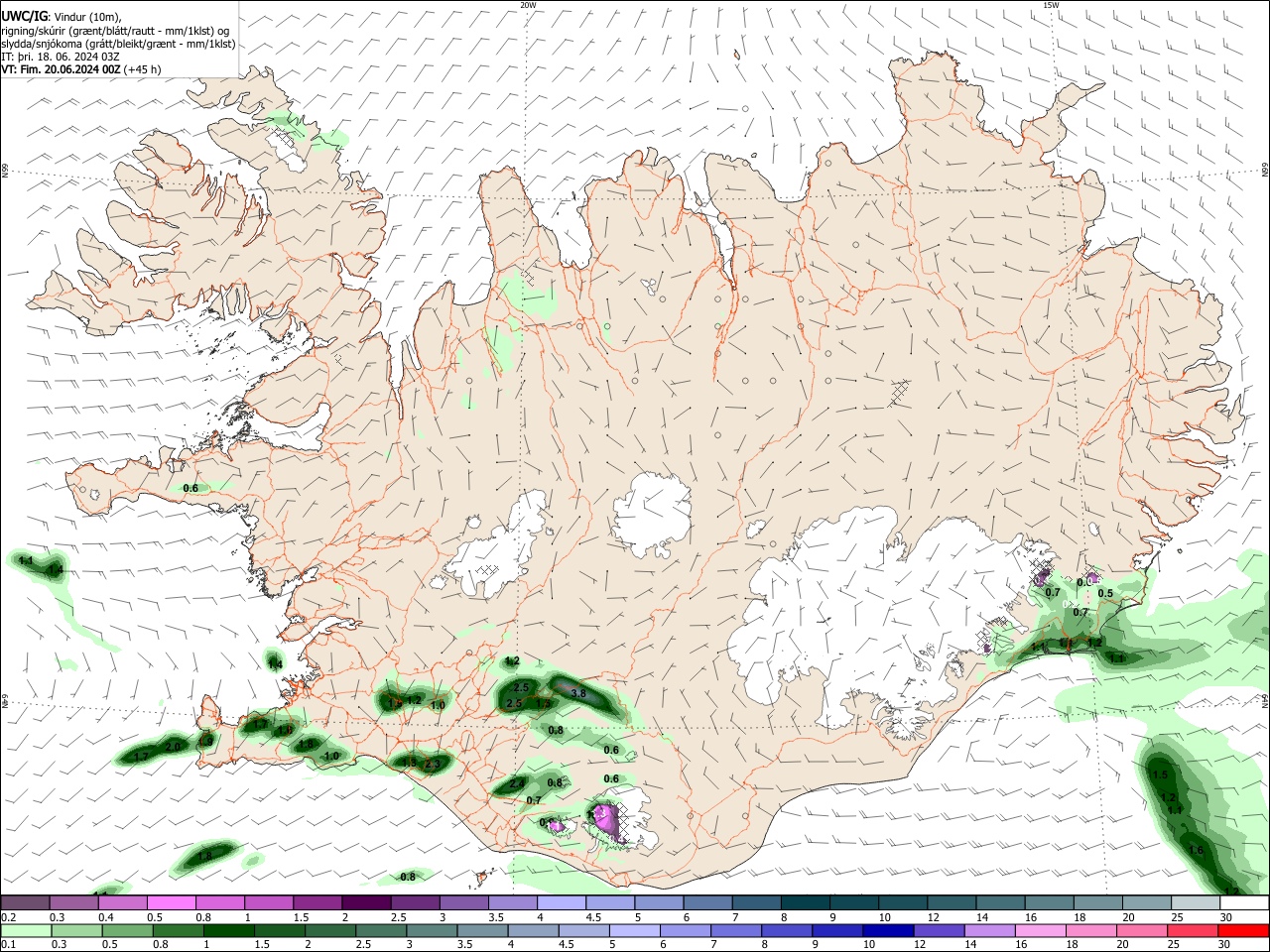This screenshot has height=952, width=1270.
Task: Click the 'slydda/snjókoma' legend description line
Action: [x=118, y=44]
